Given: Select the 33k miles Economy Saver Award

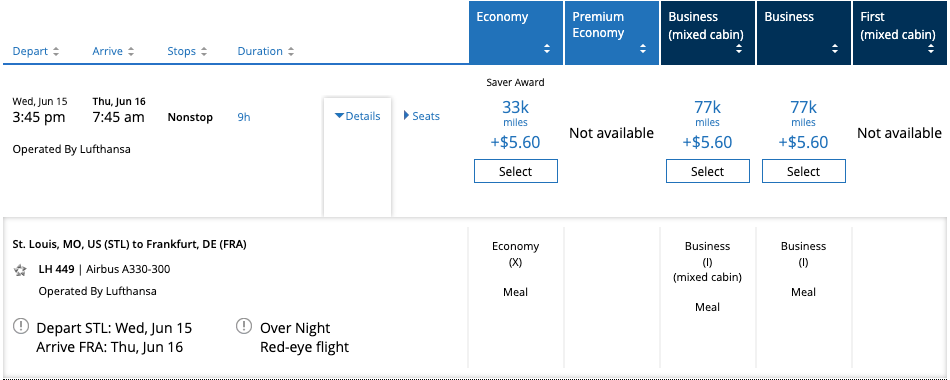Looking at the screenshot, I should point(516,172).
